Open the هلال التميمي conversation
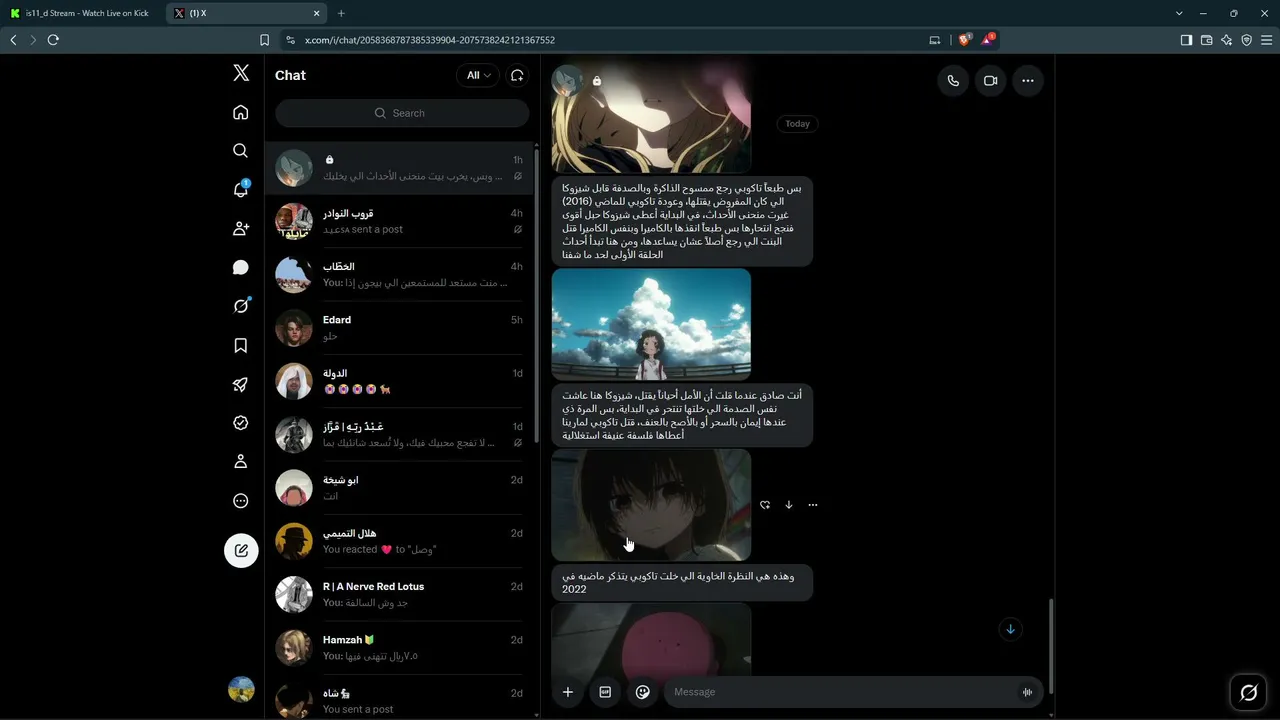 click(x=401, y=541)
